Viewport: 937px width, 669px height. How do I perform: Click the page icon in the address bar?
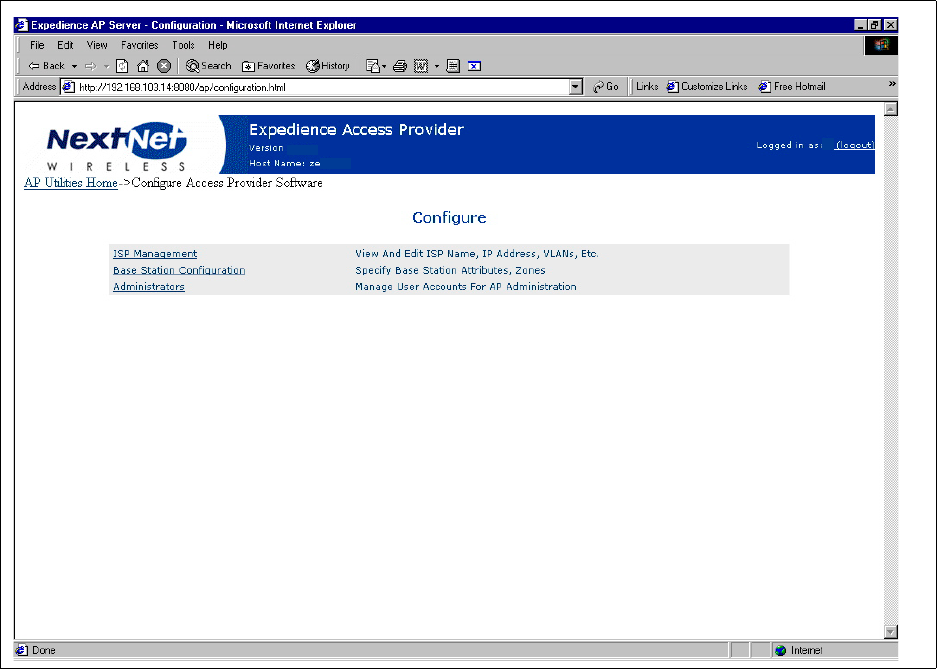[69, 87]
